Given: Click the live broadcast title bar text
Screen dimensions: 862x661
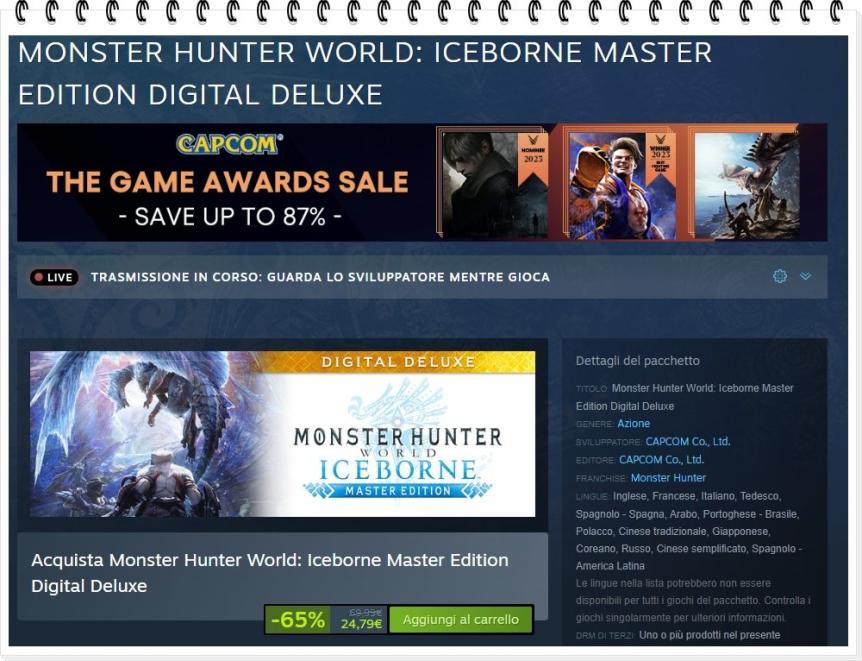Looking at the screenshot, I should pyautogui.click(x=321, y=277).
